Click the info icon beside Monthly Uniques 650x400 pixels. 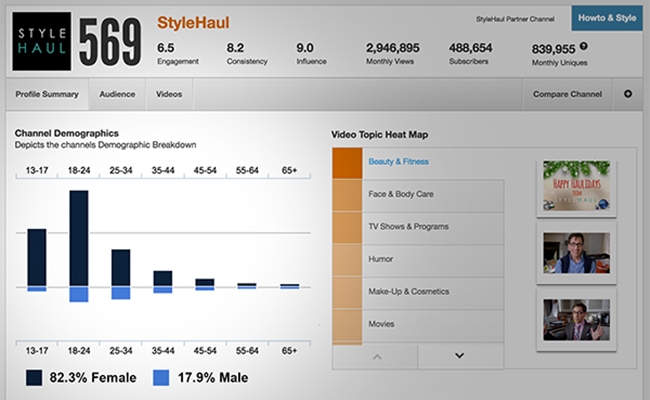pos(583,46)
